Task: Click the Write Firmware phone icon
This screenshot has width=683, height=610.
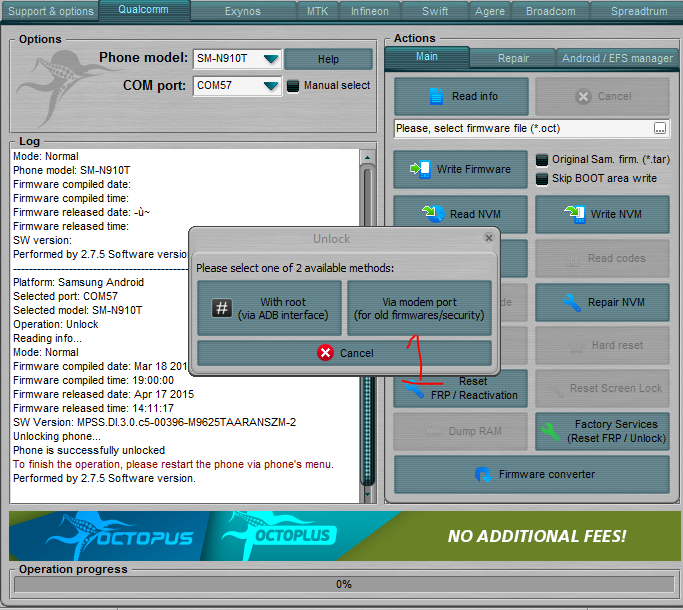Action: pyautogui.click(x=421, y=169)
